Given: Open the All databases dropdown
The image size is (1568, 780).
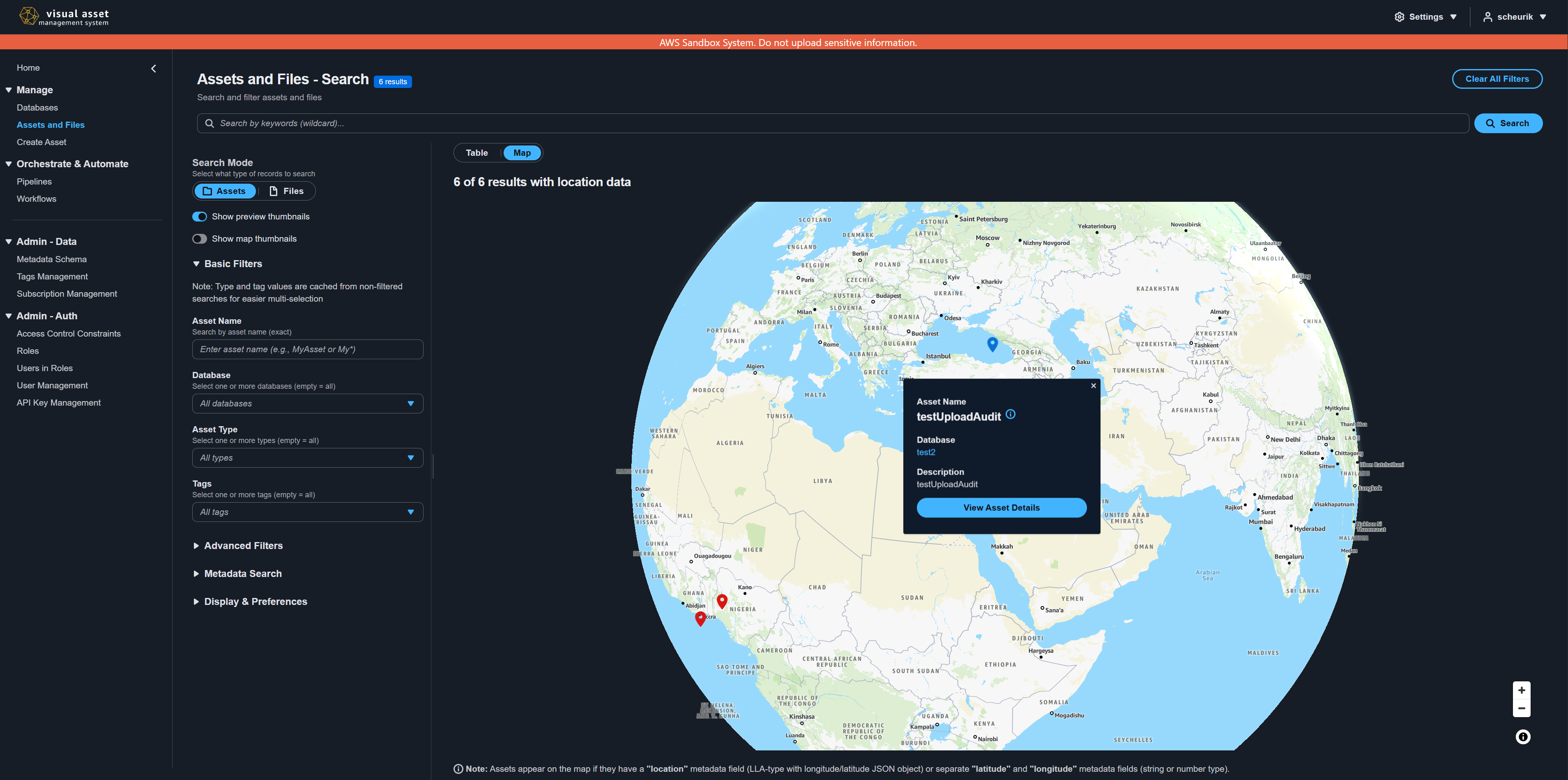Looking at the screenshot, I should (x=307, y=404).
